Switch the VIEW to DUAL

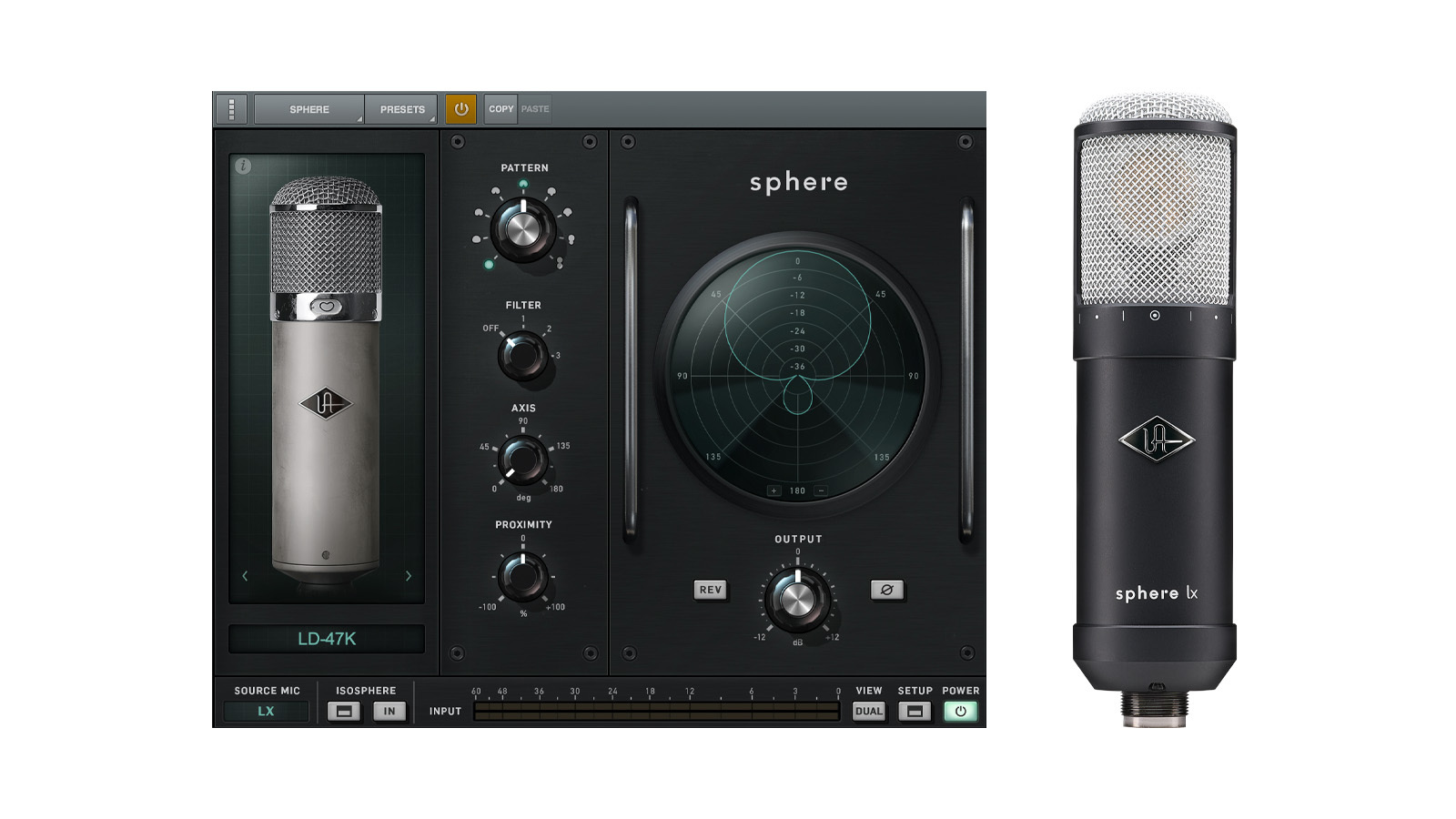[x=867, y=712]
